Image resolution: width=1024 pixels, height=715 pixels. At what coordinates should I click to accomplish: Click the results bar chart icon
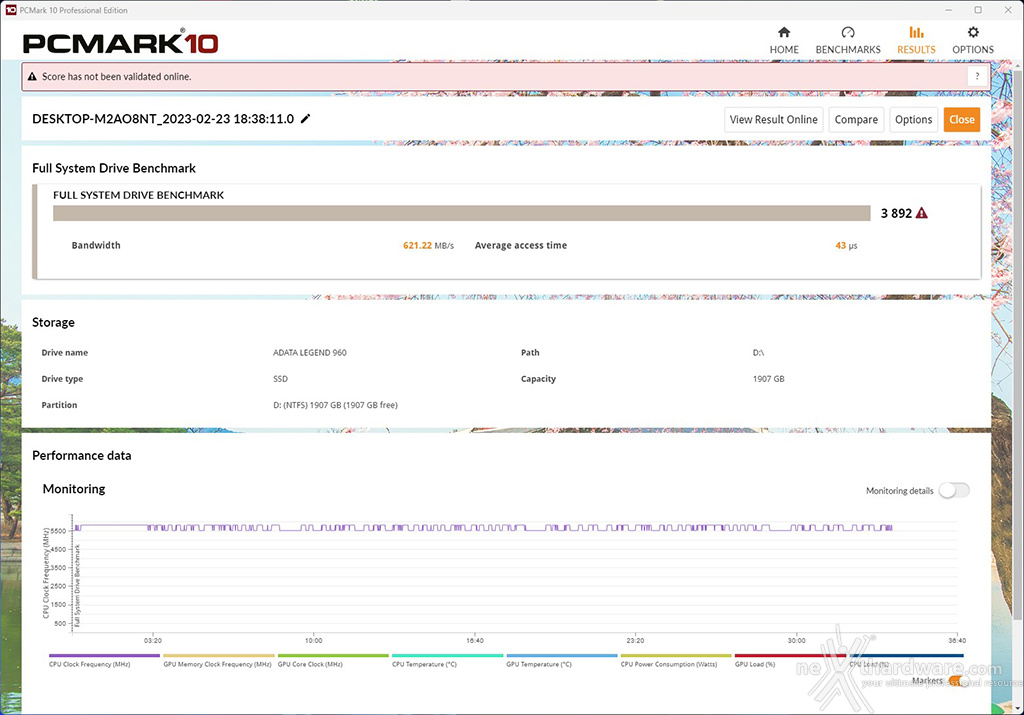(x=916, y=32)
